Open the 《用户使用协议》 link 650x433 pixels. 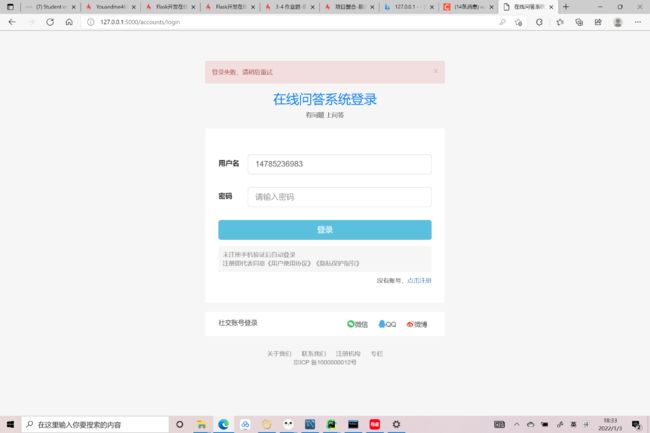click(x=289, y=263)
